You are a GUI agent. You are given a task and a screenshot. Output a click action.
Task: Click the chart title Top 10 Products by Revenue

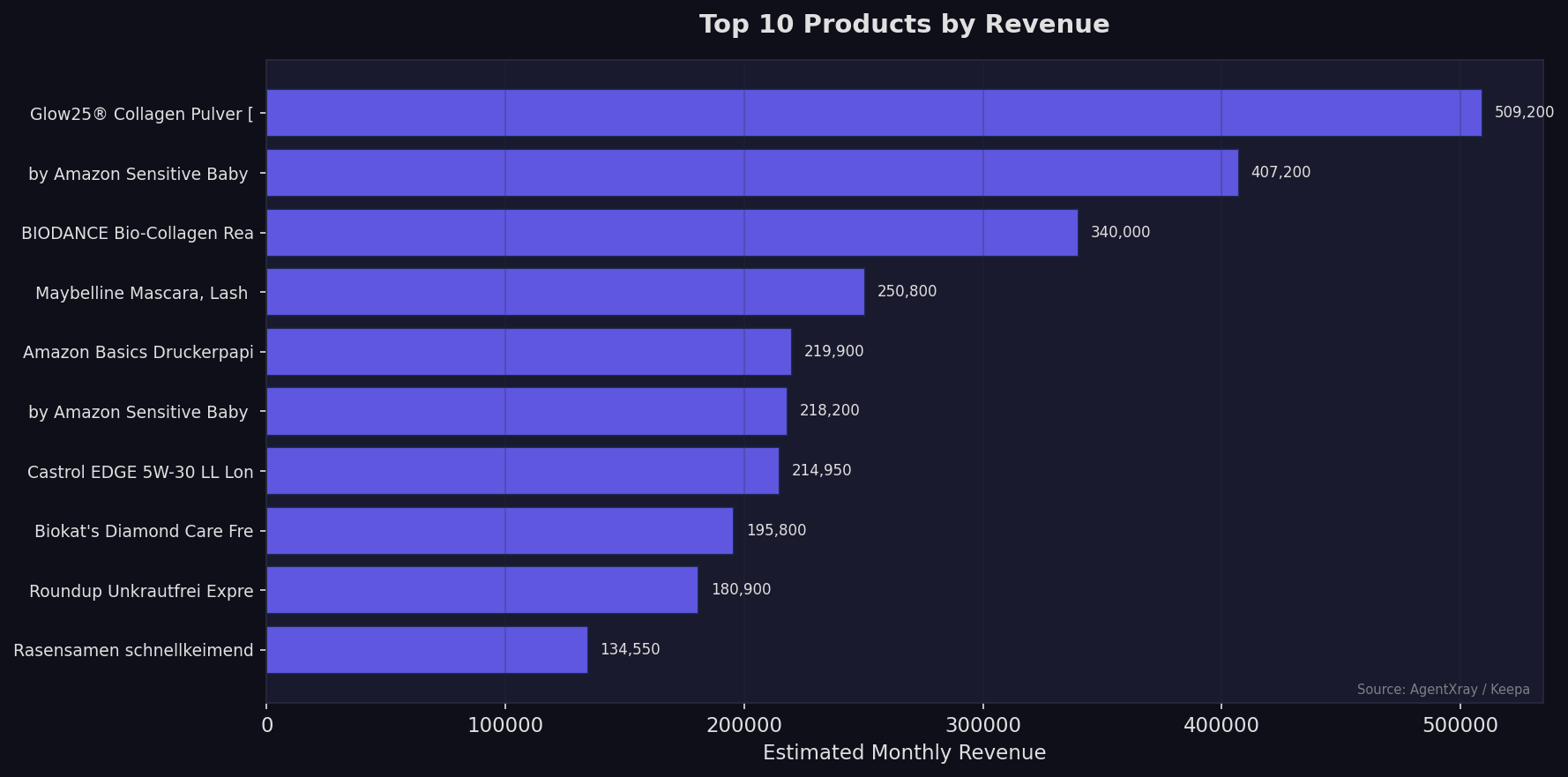[x=904, y=24]
